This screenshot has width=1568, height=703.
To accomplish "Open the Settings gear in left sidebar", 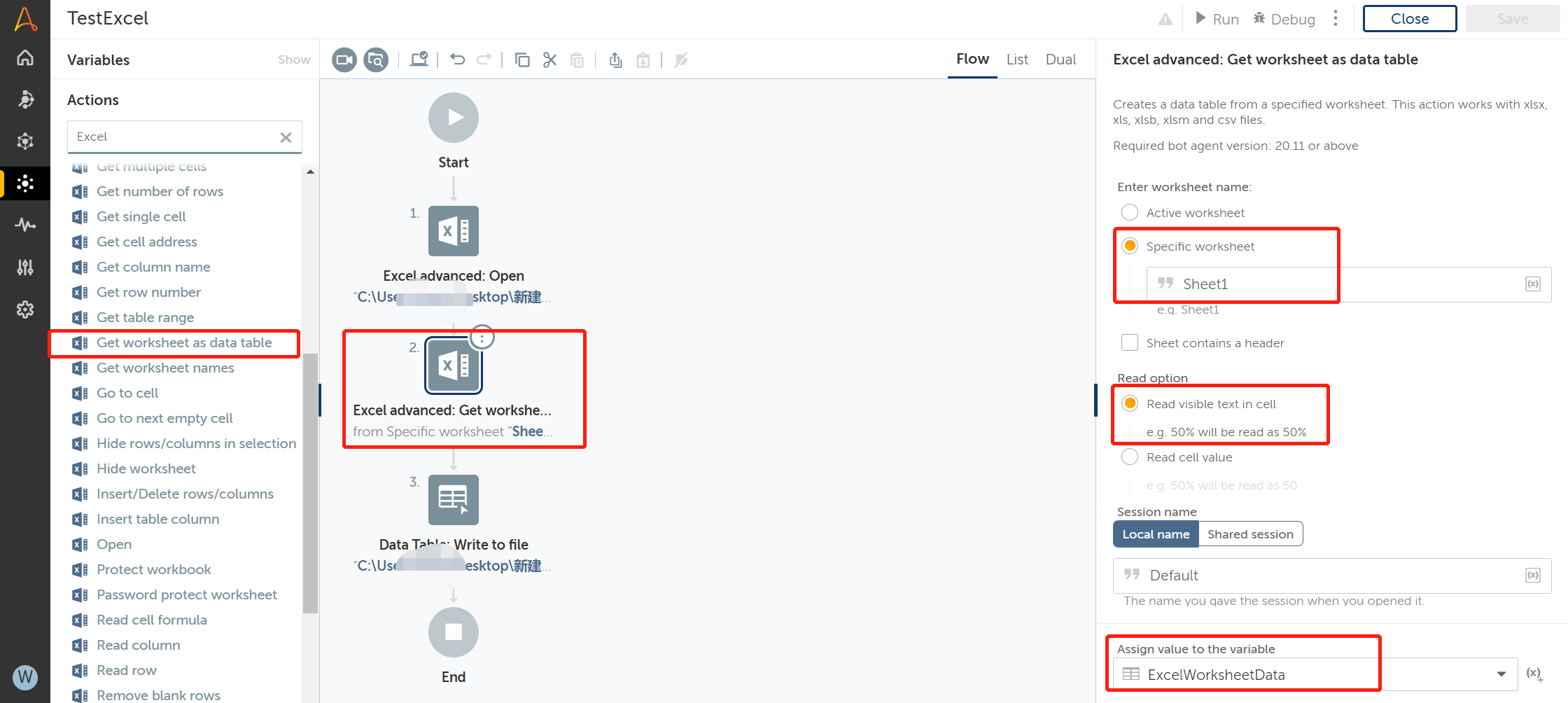I will coord(25,309).
